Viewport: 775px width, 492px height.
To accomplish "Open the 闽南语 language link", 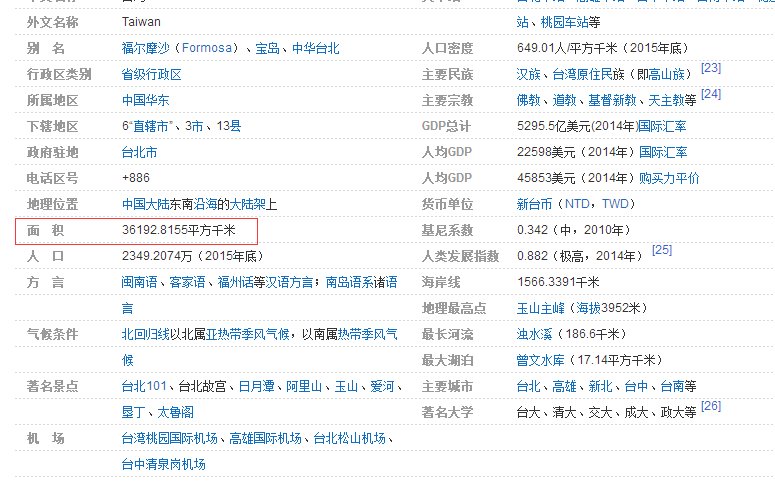I will [139, 282].
